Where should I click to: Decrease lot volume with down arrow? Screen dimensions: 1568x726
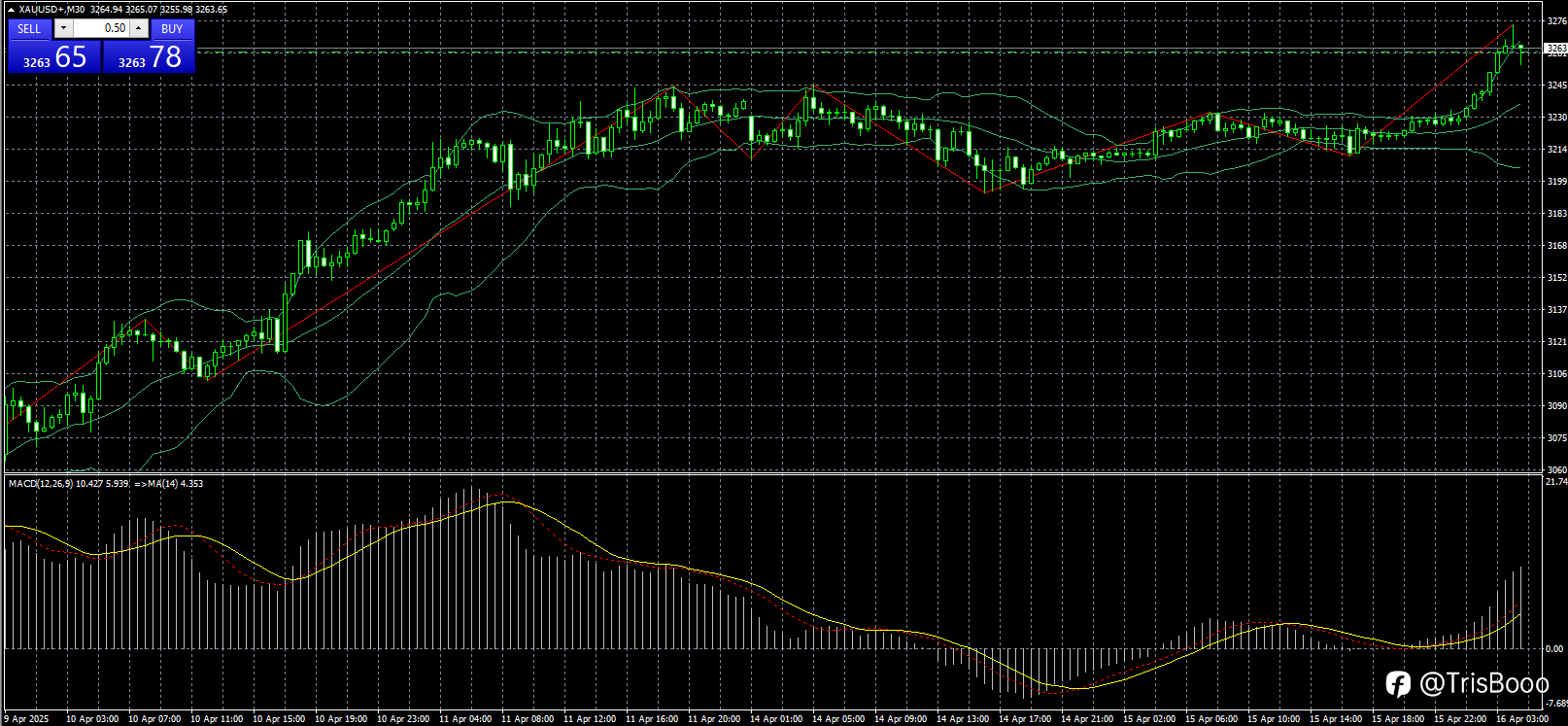pyautogui.click(x=63, y=28)
